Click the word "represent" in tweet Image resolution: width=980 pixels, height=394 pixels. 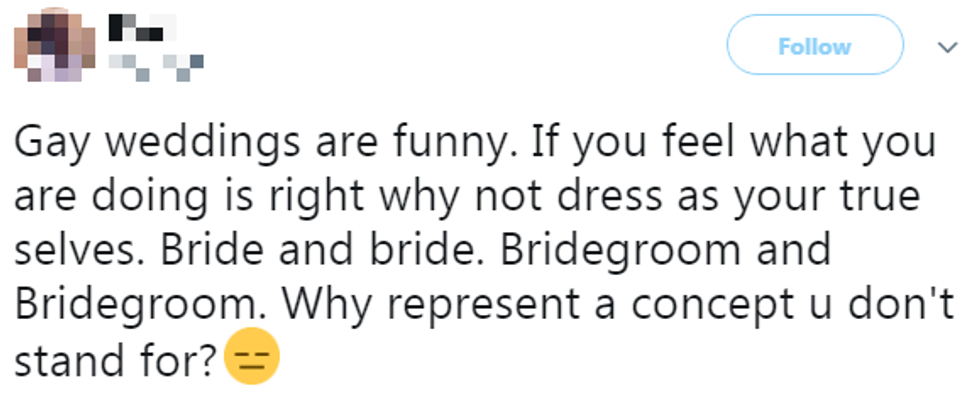tap(479, 305)
